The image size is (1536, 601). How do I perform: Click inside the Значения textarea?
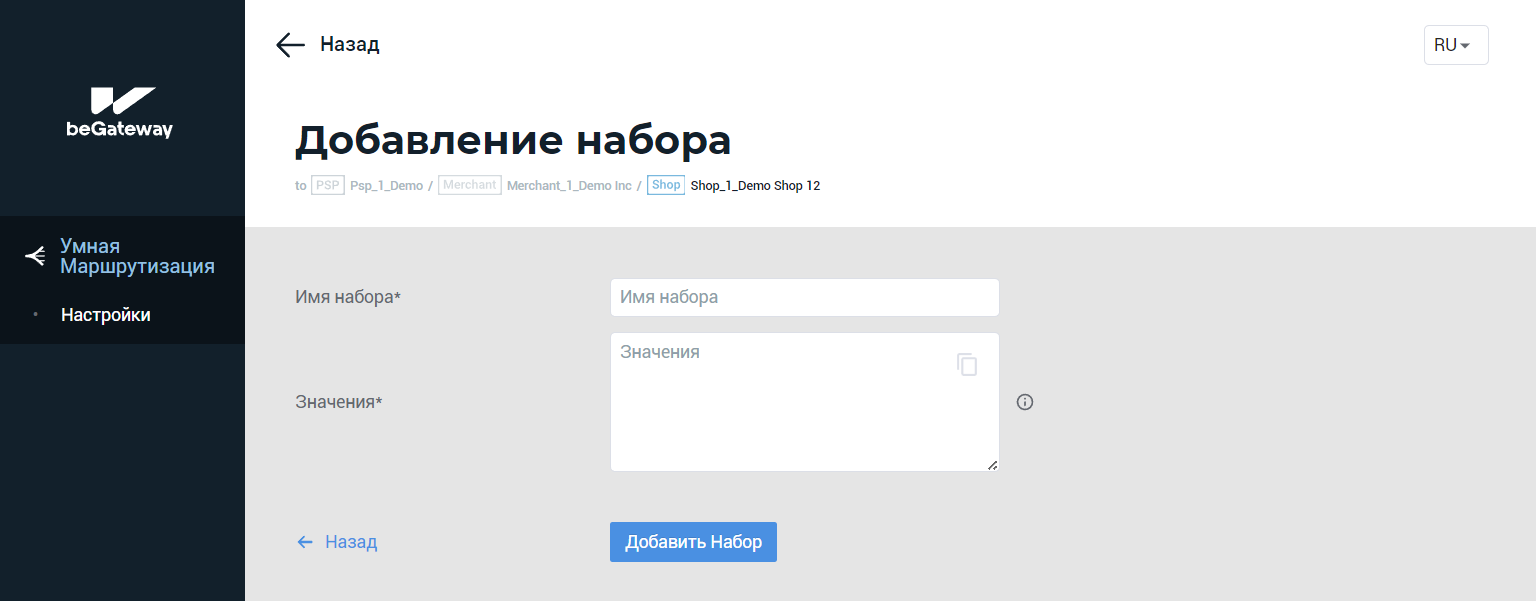[780, 410]
